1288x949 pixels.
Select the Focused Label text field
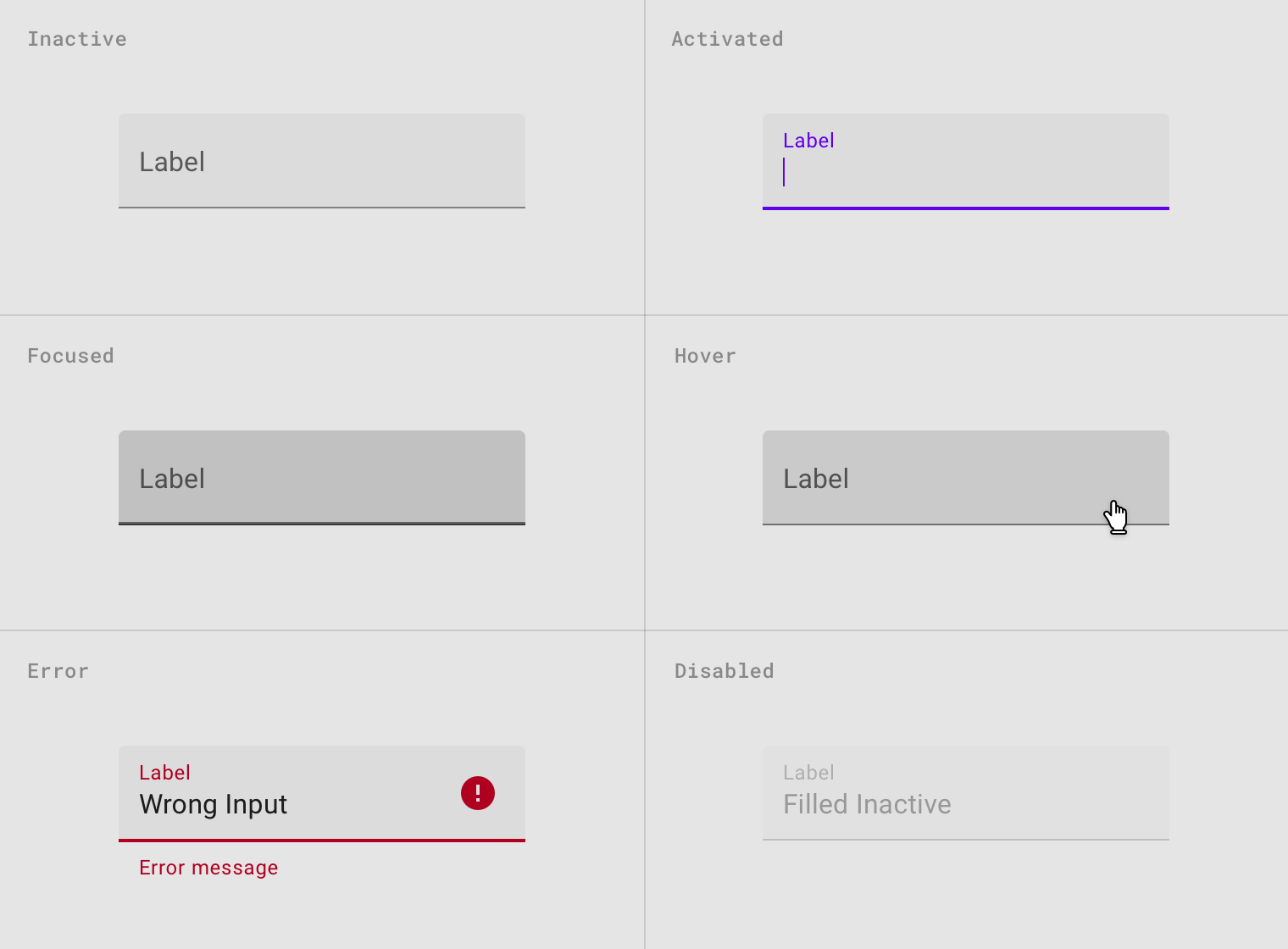(322, 478)
